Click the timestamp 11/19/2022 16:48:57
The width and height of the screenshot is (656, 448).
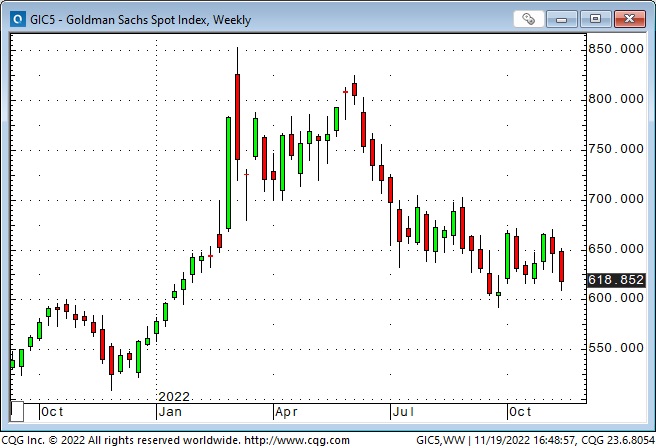click(525, 440)
